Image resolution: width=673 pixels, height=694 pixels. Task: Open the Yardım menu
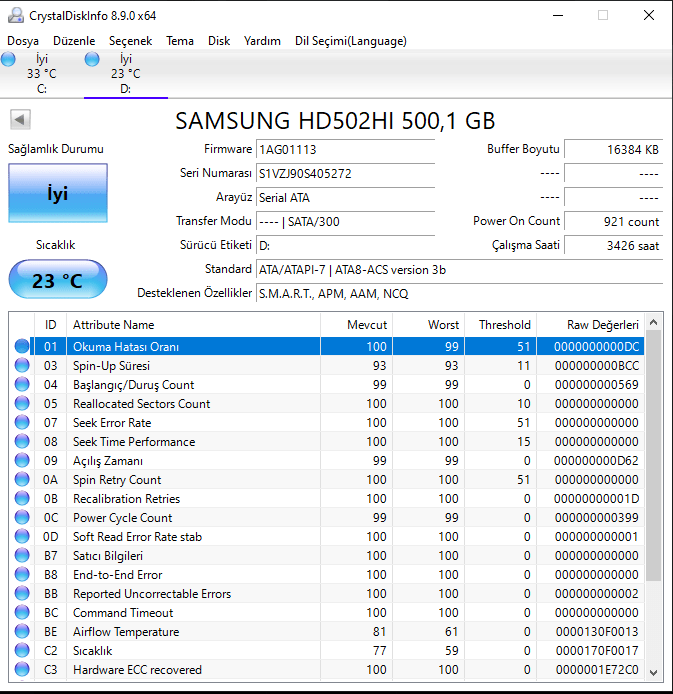pyautogui.click(x=262, y=41)
